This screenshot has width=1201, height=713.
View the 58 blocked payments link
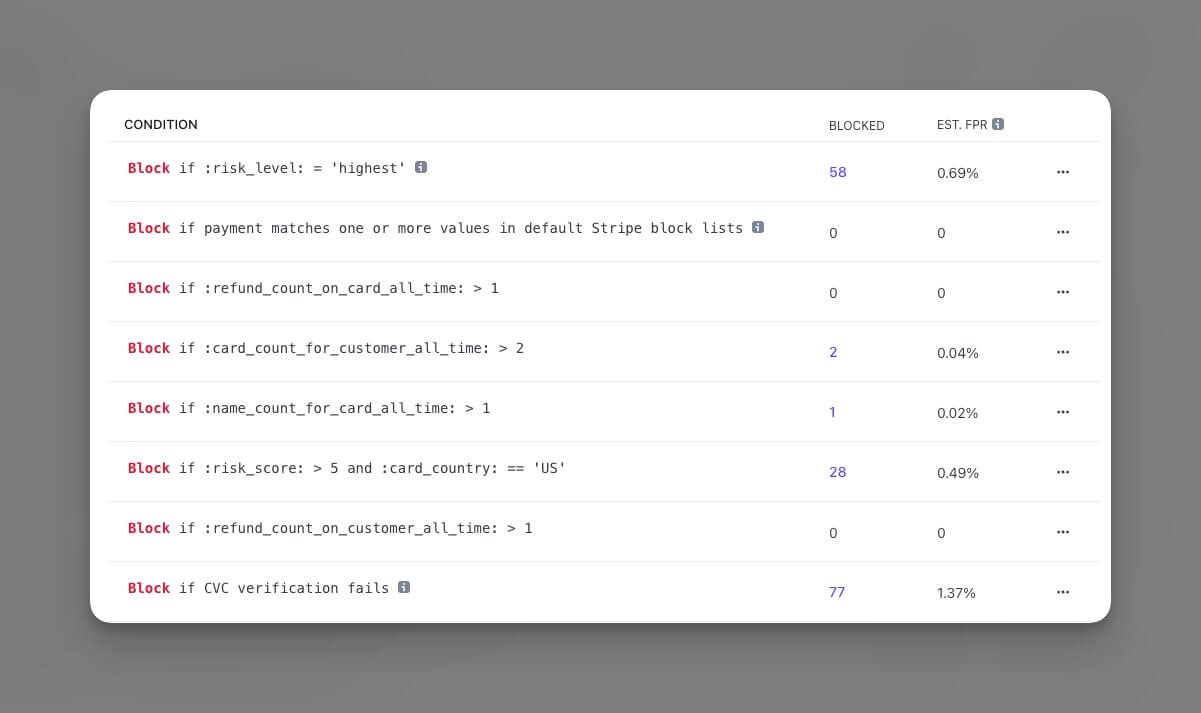pos(837,172)
